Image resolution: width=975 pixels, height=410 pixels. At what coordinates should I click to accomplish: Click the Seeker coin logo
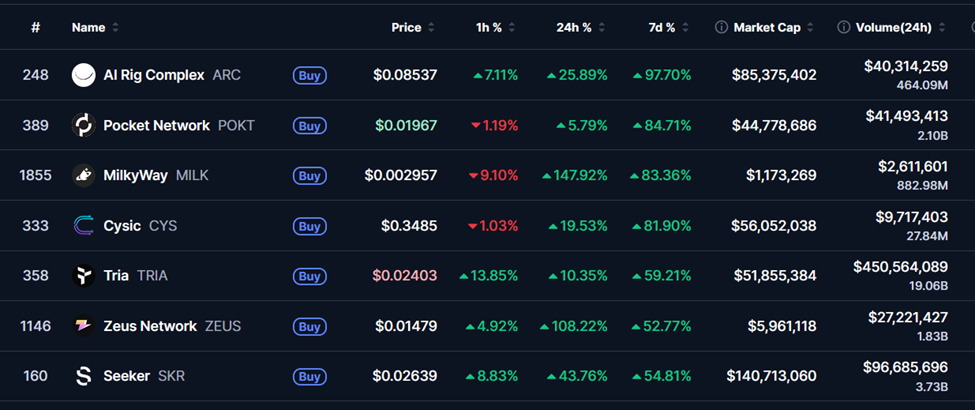[84, 376]
